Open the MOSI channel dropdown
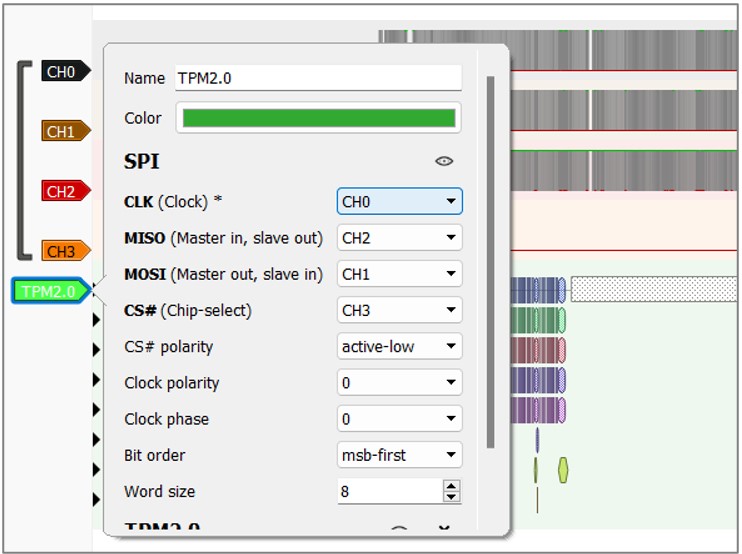Image resolution: width=742 pixels, height=554 pixels. (x=399, y=274)
